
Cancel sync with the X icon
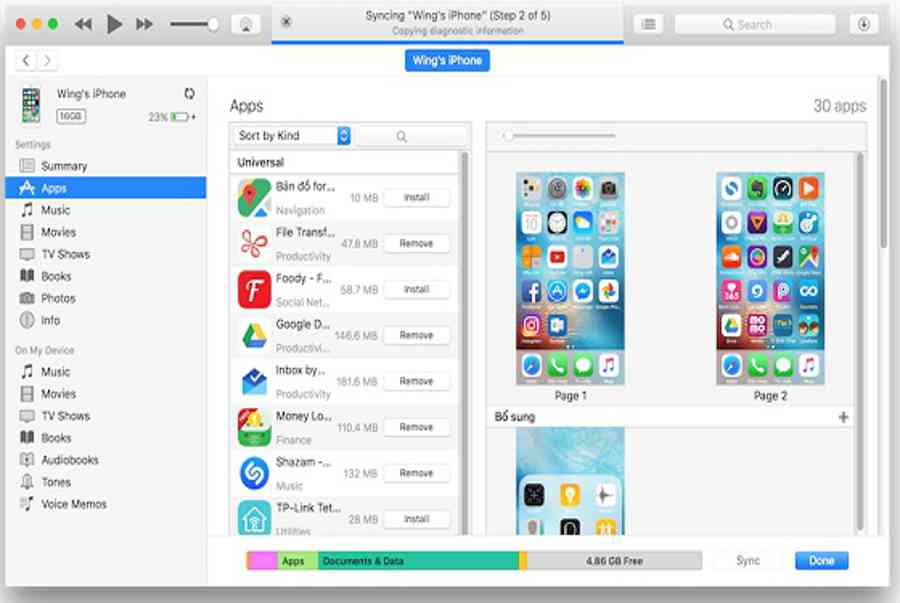287,22
